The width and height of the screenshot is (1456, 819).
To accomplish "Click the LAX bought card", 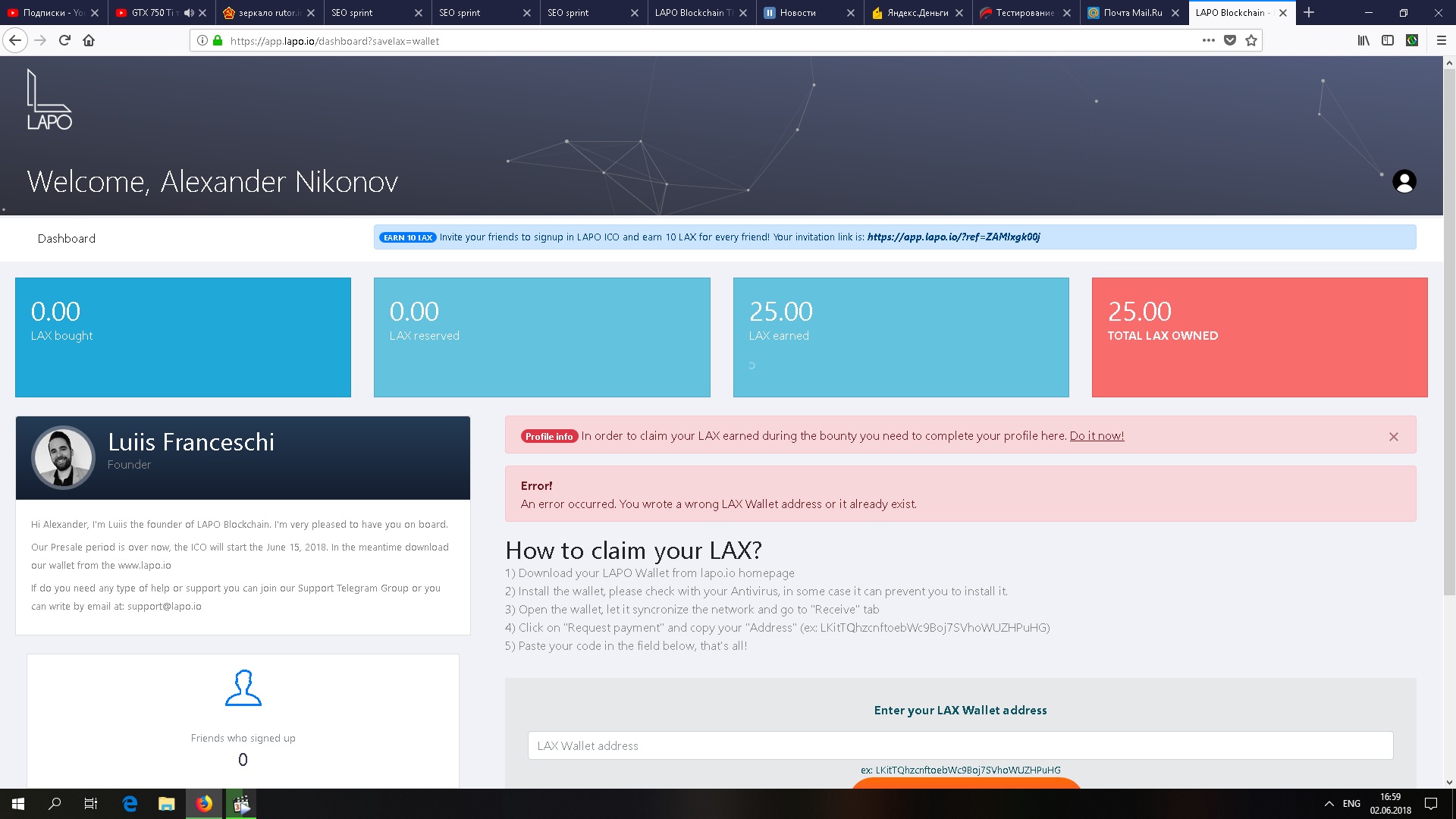I will (183, 337).
